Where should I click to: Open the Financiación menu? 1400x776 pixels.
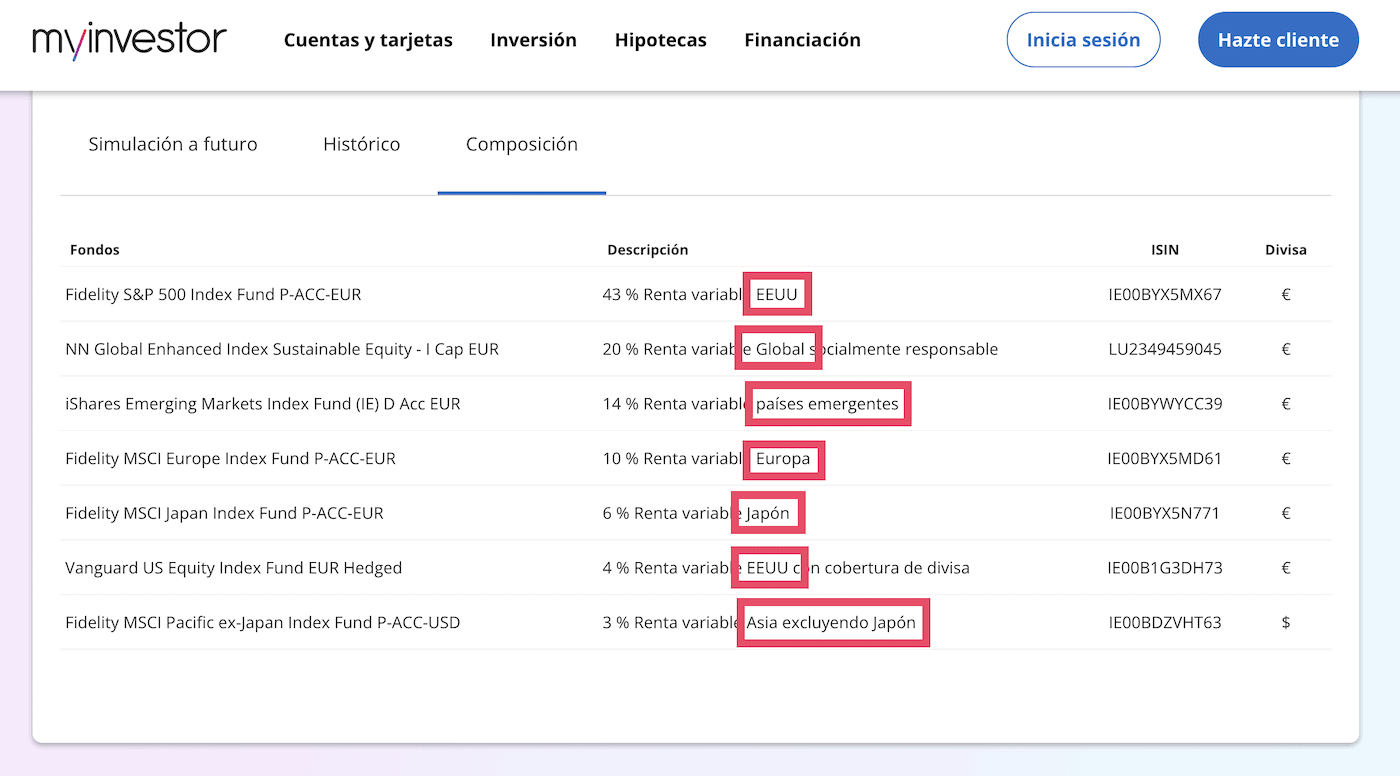pyautogui.click(x=802, y=40)
